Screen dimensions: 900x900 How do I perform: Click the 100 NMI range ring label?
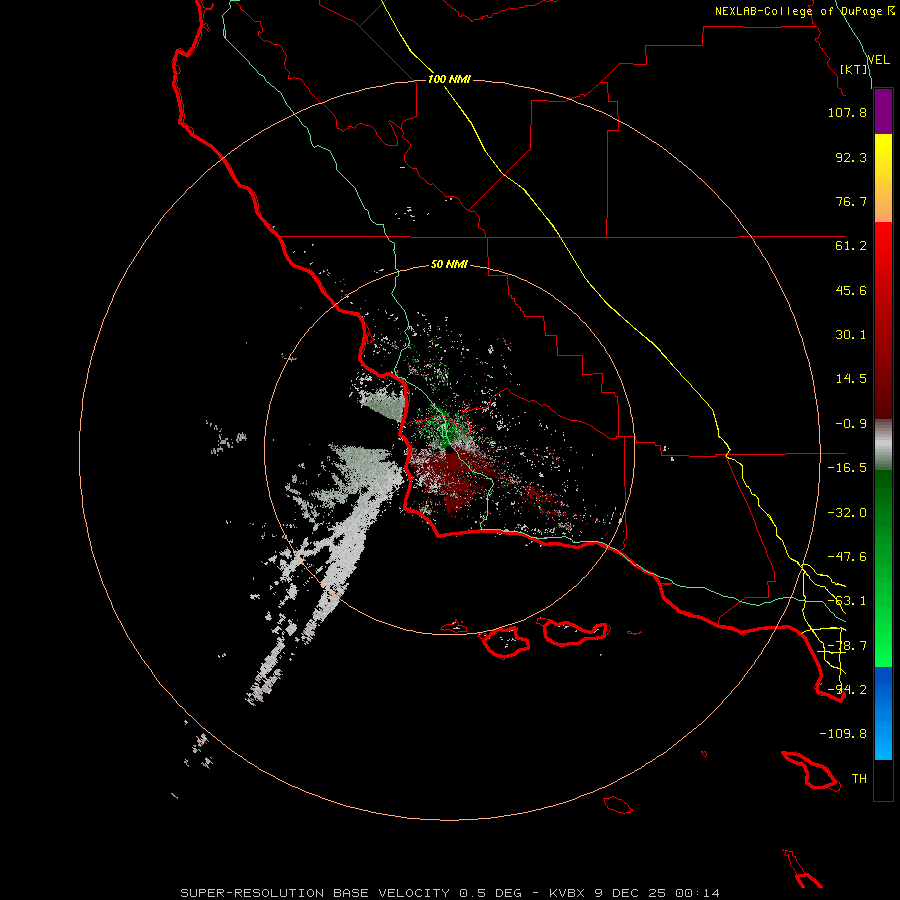tap(449, 79)
